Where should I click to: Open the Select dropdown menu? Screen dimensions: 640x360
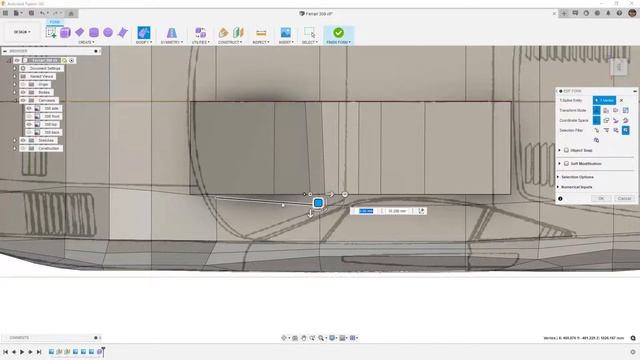click(309, 42)
